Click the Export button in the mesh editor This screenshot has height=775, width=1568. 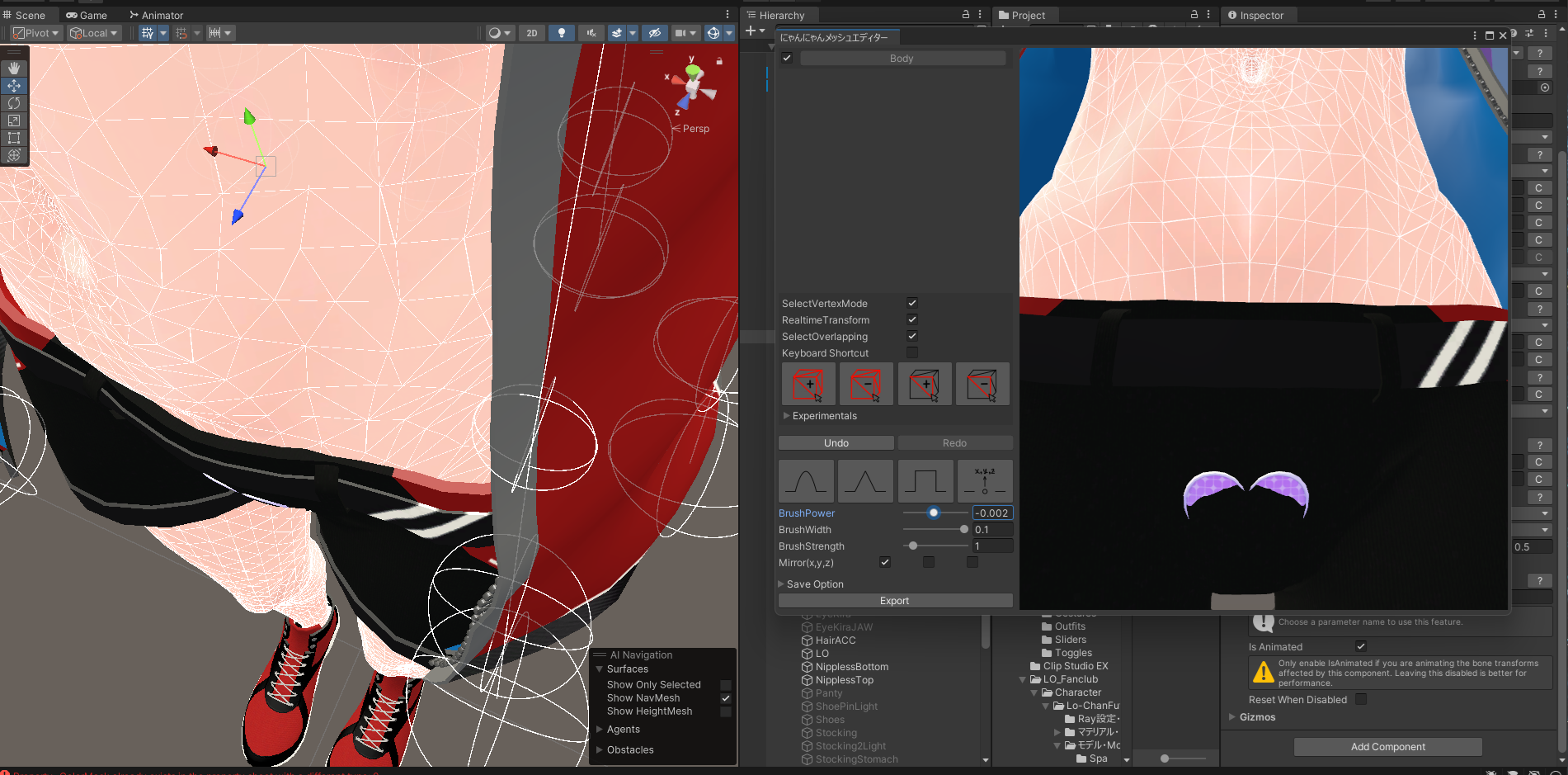(x=895, y=600)
